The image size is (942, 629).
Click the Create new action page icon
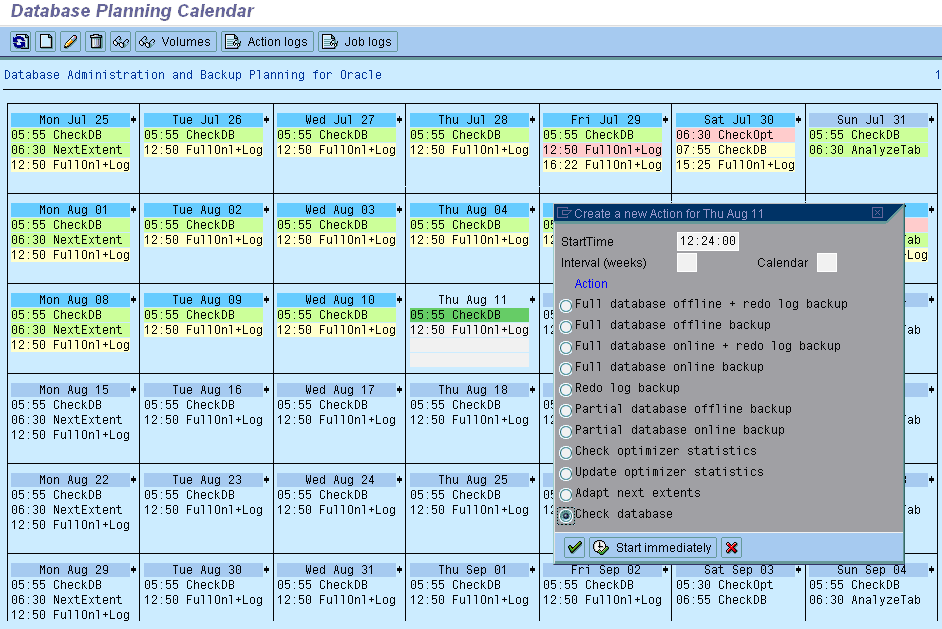click(x=46, y=41)
